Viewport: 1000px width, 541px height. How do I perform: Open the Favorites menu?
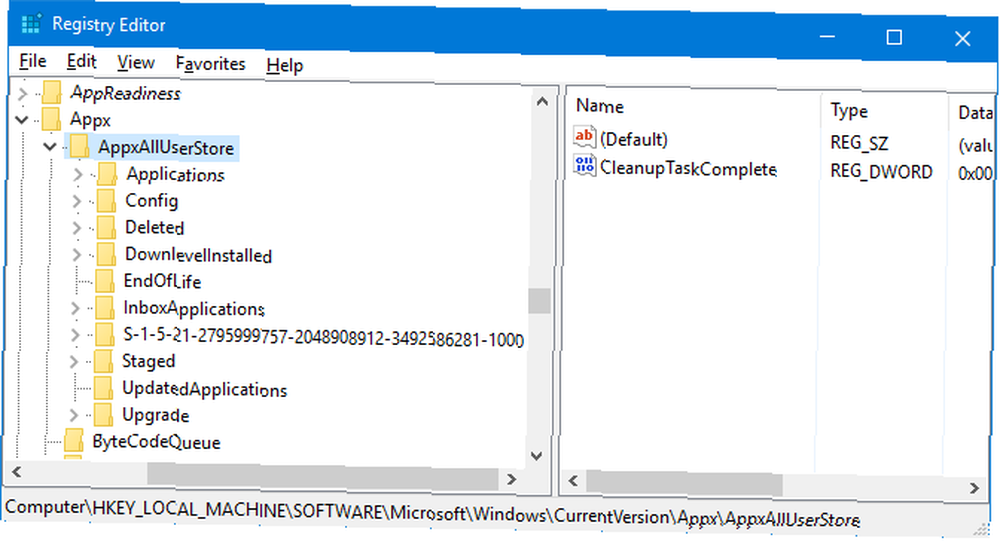(210, 64)
